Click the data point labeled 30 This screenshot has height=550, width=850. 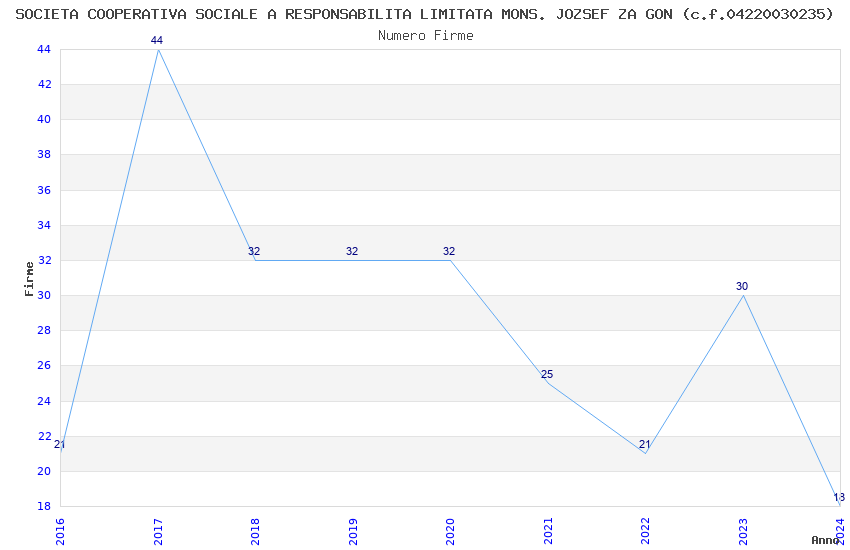(x=742, y=286)
